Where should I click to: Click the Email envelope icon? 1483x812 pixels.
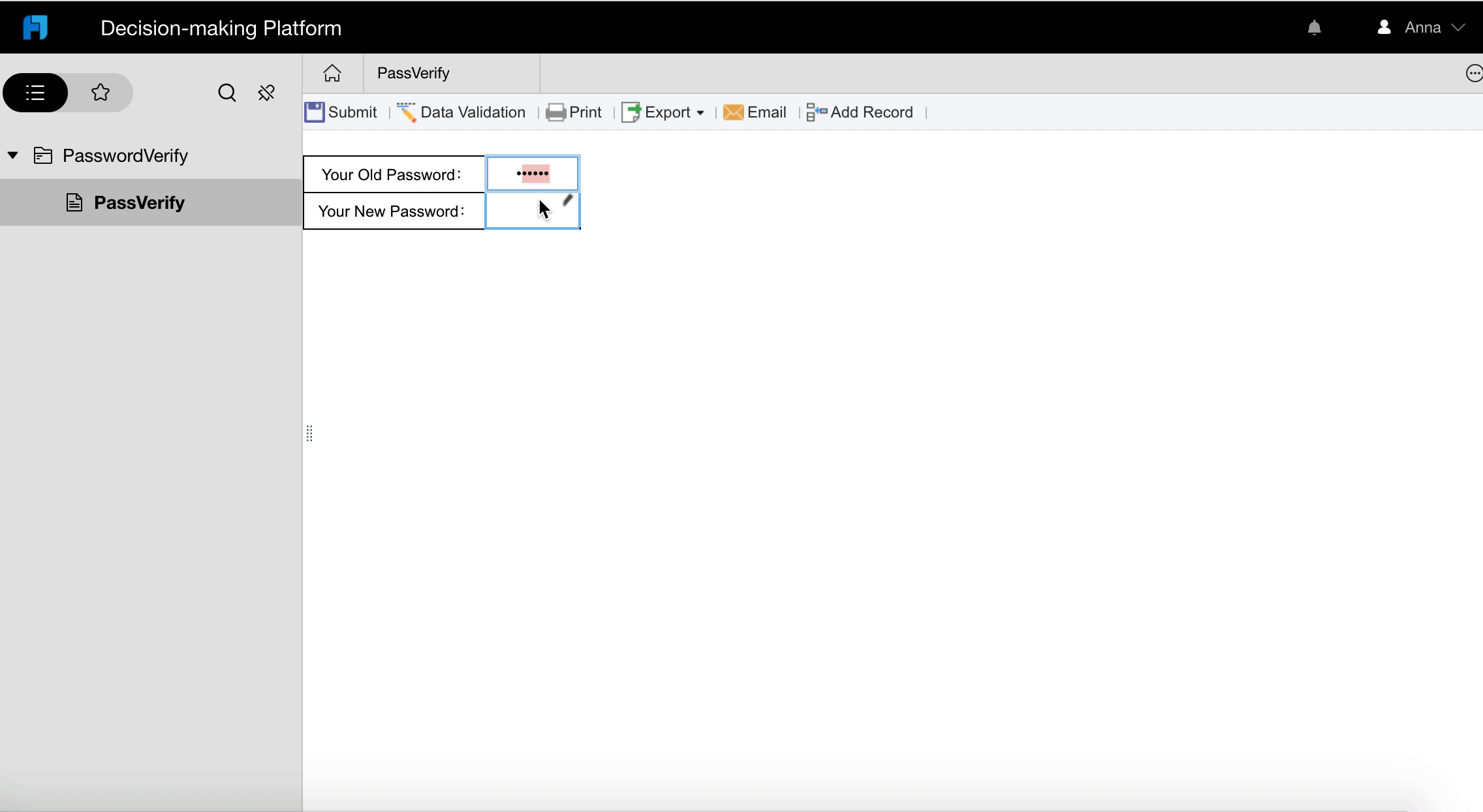point(732,112)
